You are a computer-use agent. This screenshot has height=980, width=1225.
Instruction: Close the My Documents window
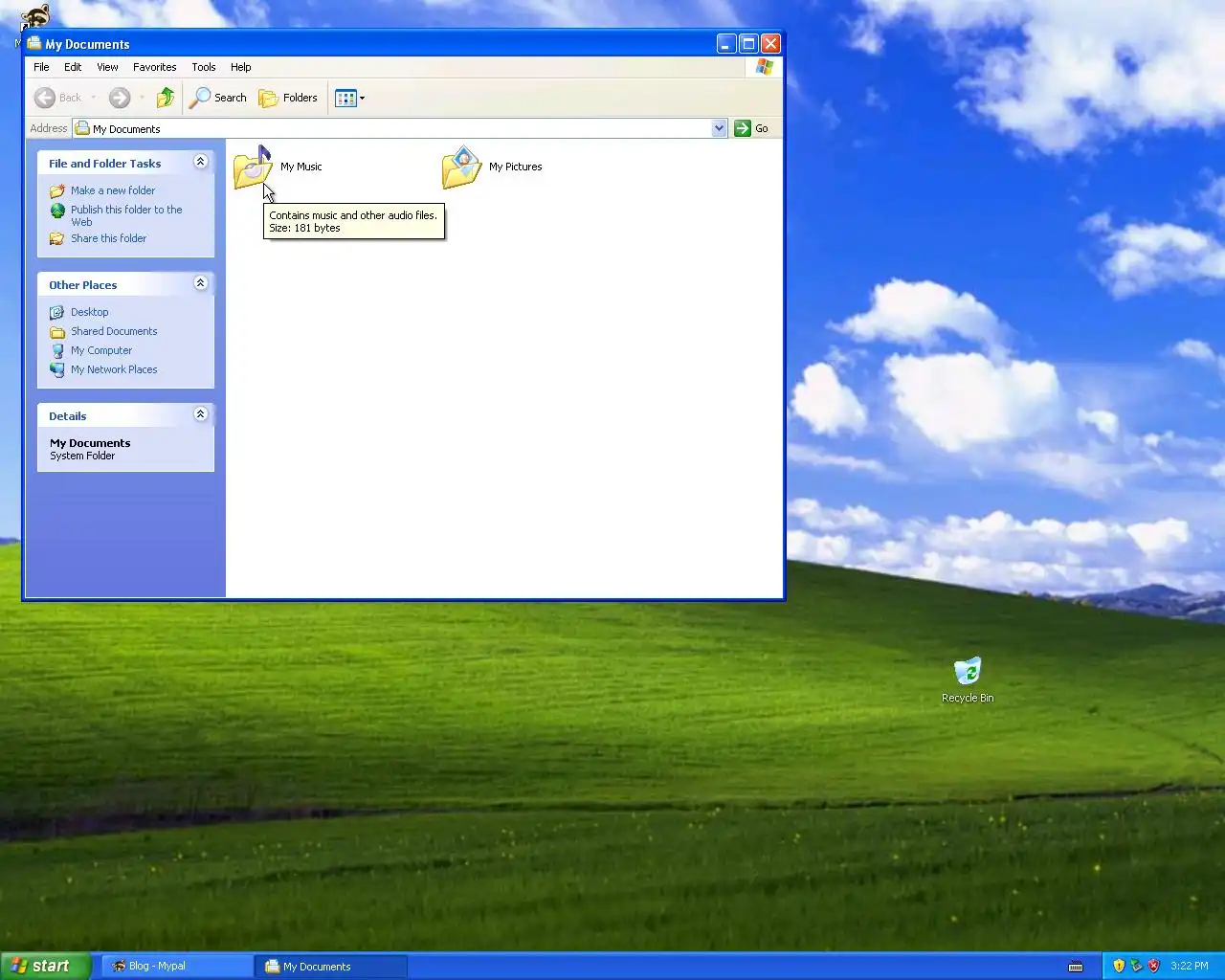click(x=770, y=43)
